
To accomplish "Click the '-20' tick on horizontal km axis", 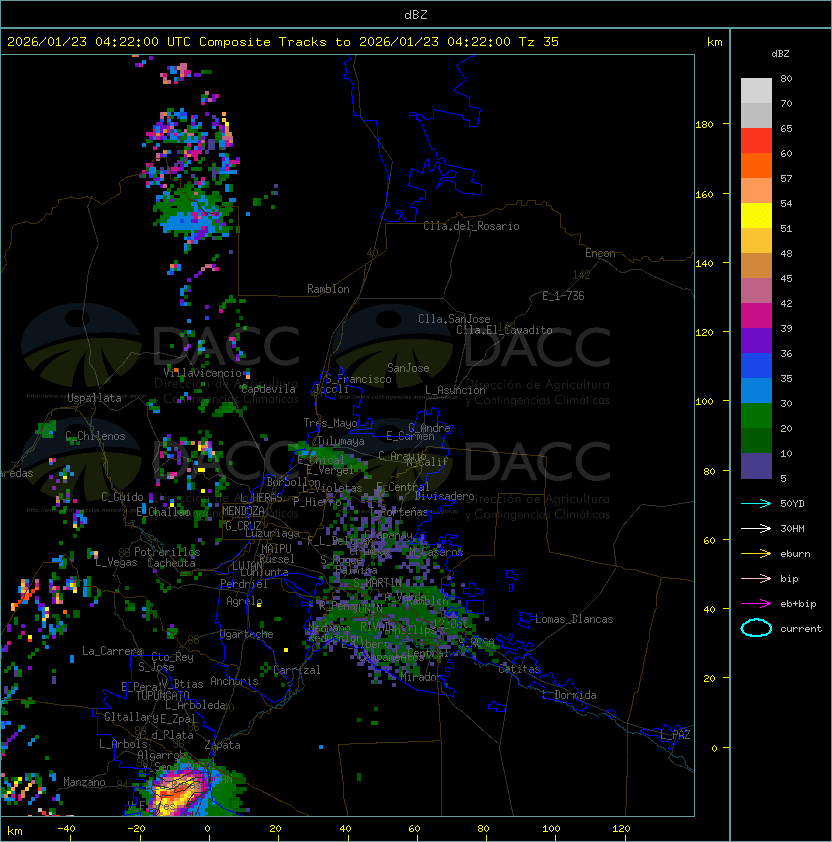I will click(x=136, y=829).
